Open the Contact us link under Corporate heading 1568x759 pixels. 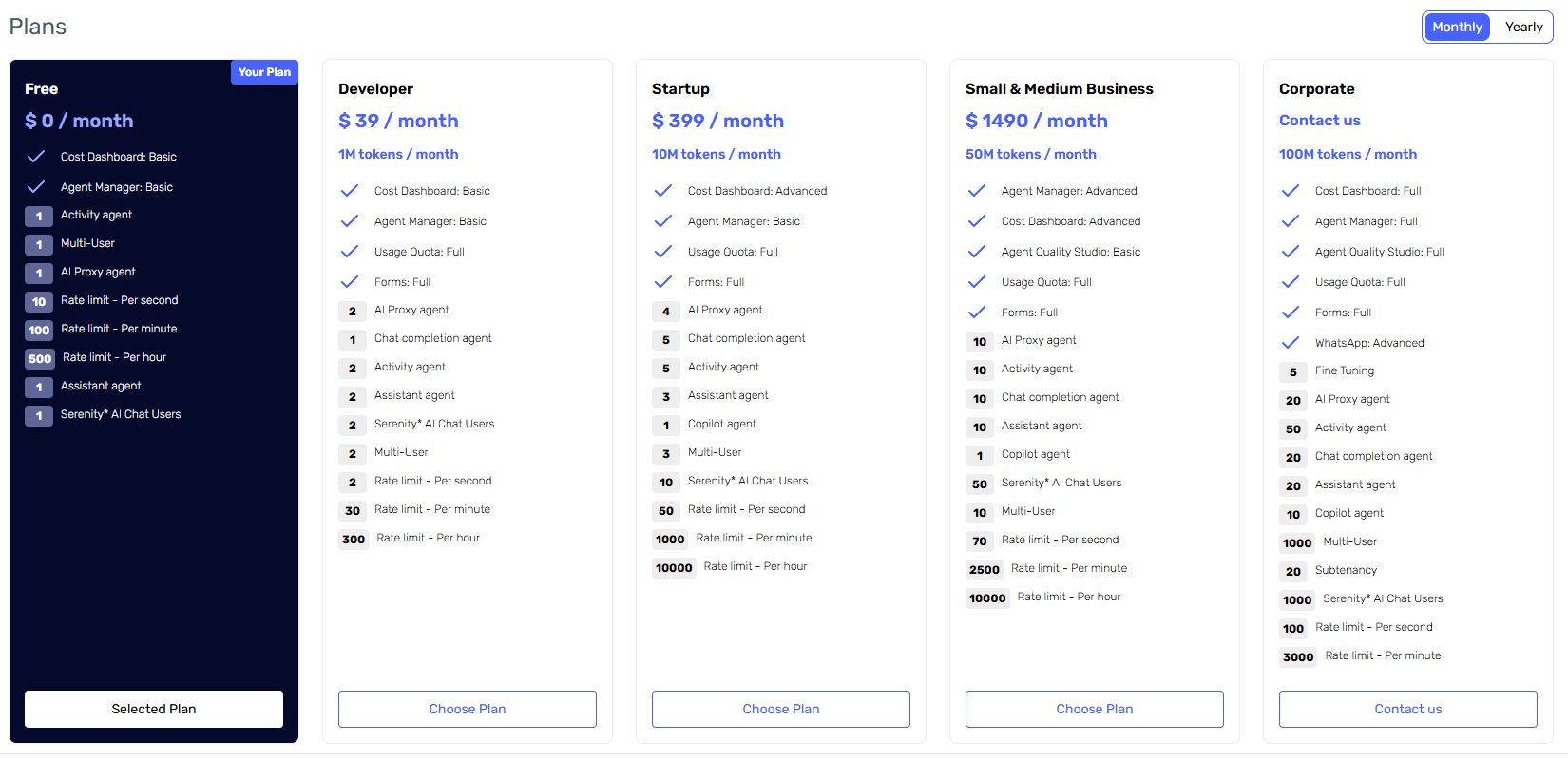click(1320, 121)
